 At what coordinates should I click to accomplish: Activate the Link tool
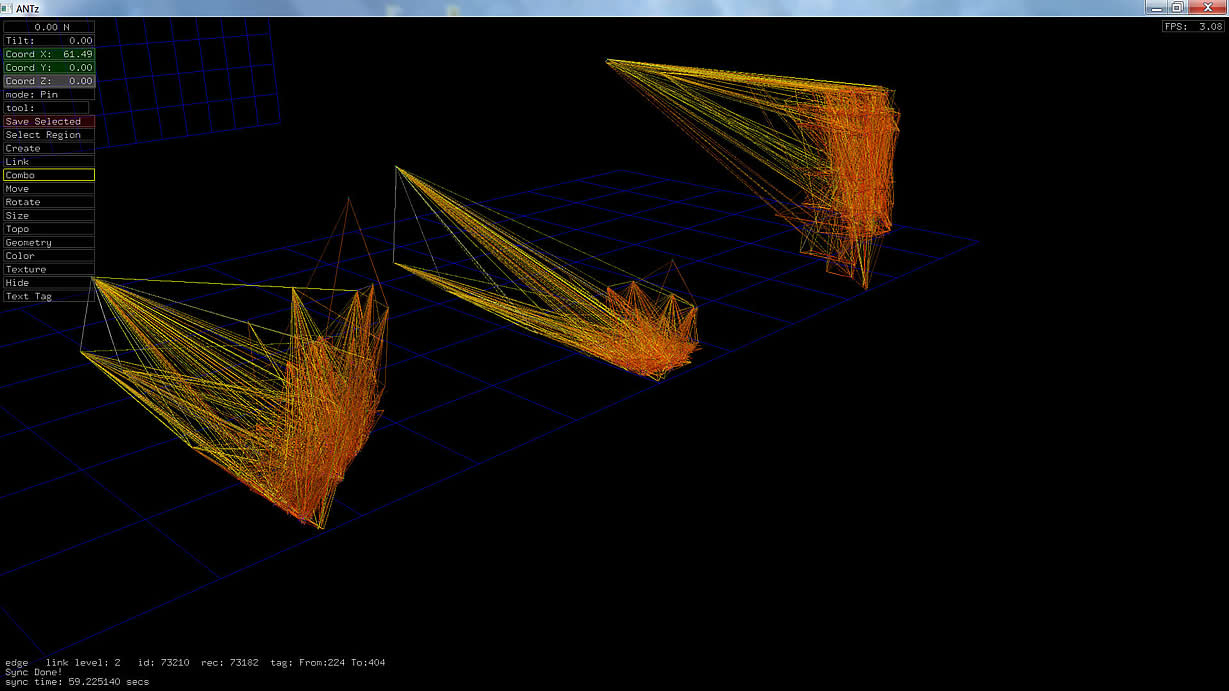[x=49, y=162]
